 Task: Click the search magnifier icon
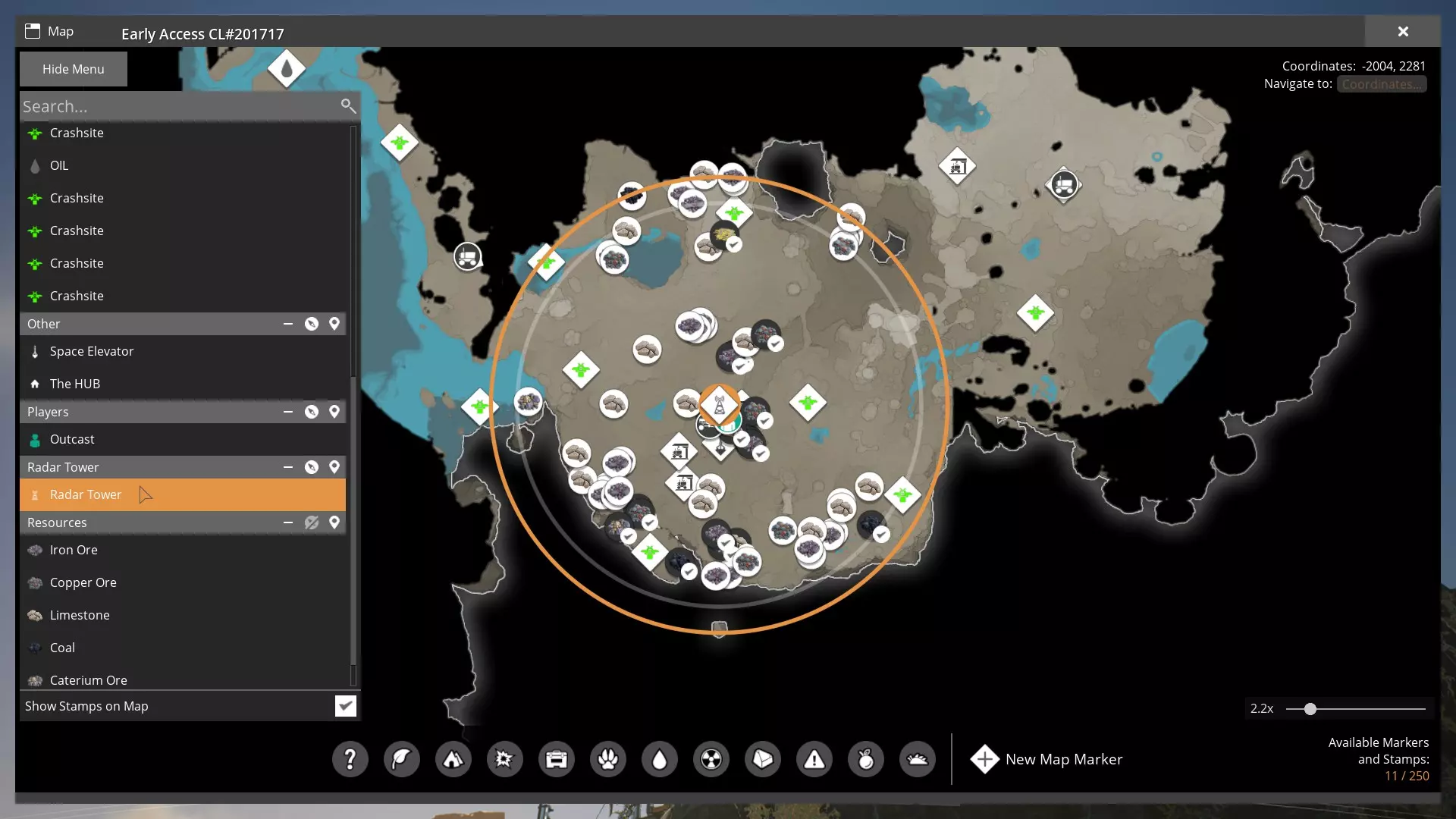coord(348,106)
